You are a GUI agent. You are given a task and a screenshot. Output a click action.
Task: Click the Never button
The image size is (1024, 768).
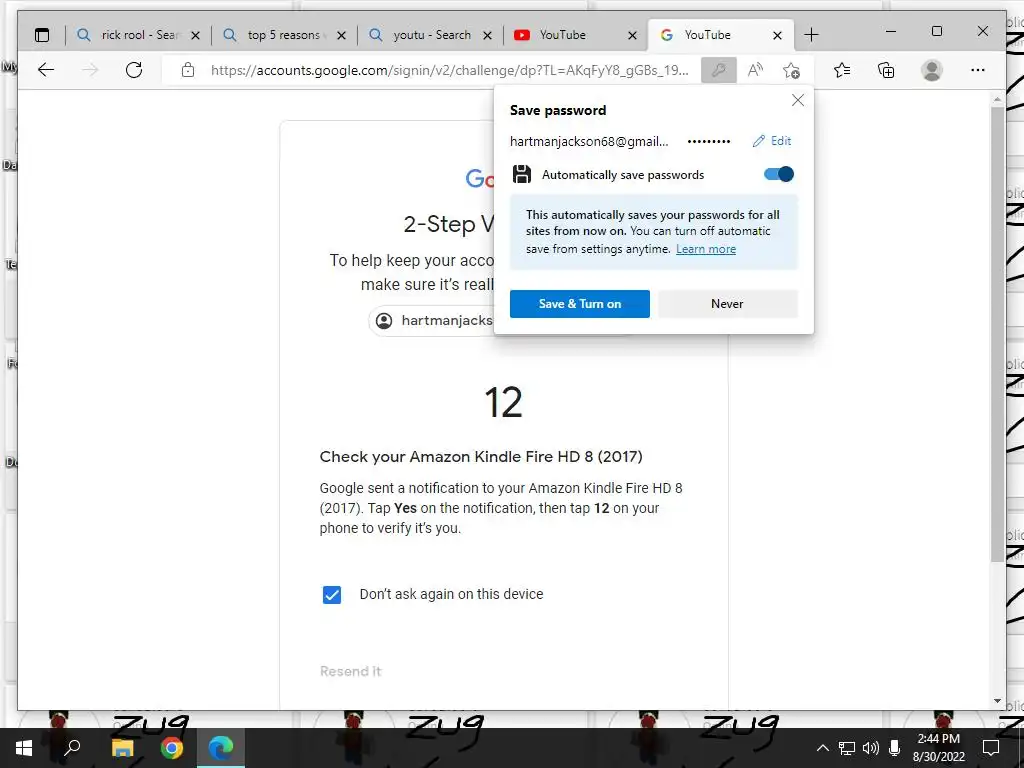coord(728,304)
